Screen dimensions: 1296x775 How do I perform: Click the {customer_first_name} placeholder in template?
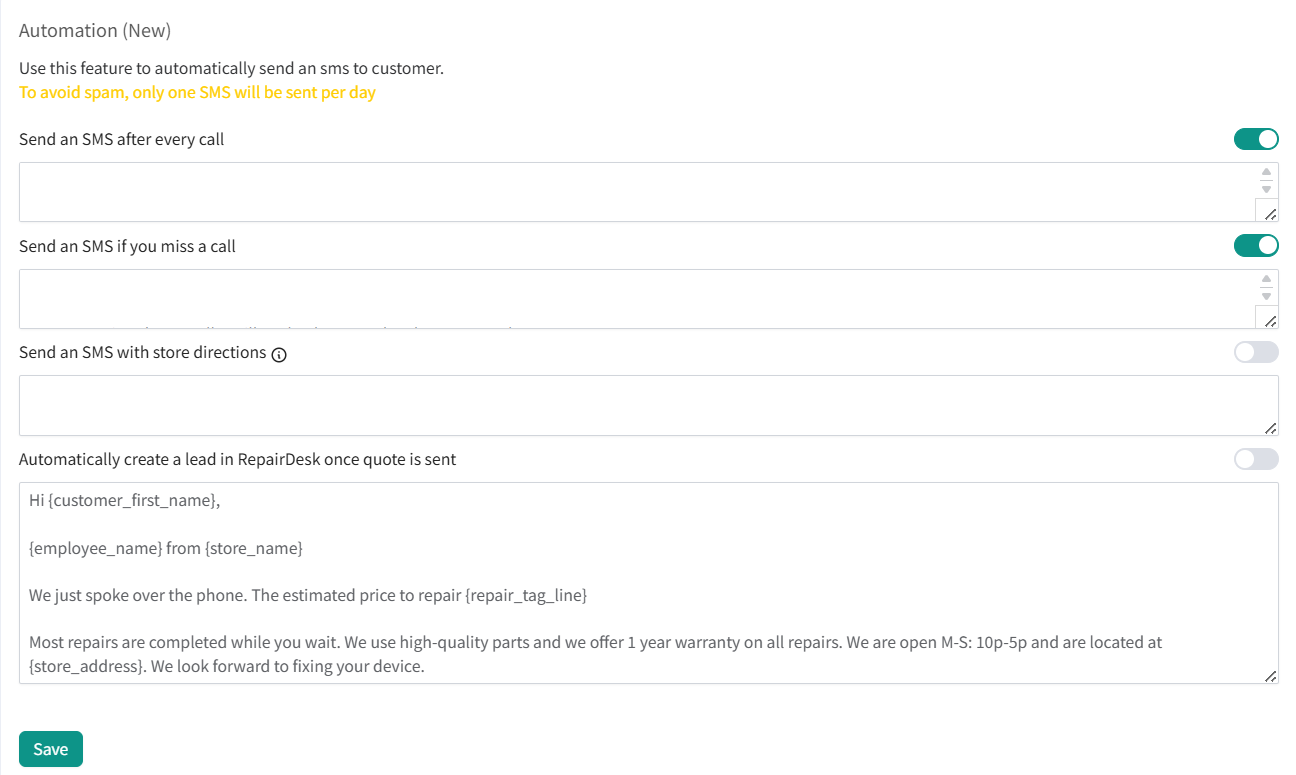click(x=132, y=501)
